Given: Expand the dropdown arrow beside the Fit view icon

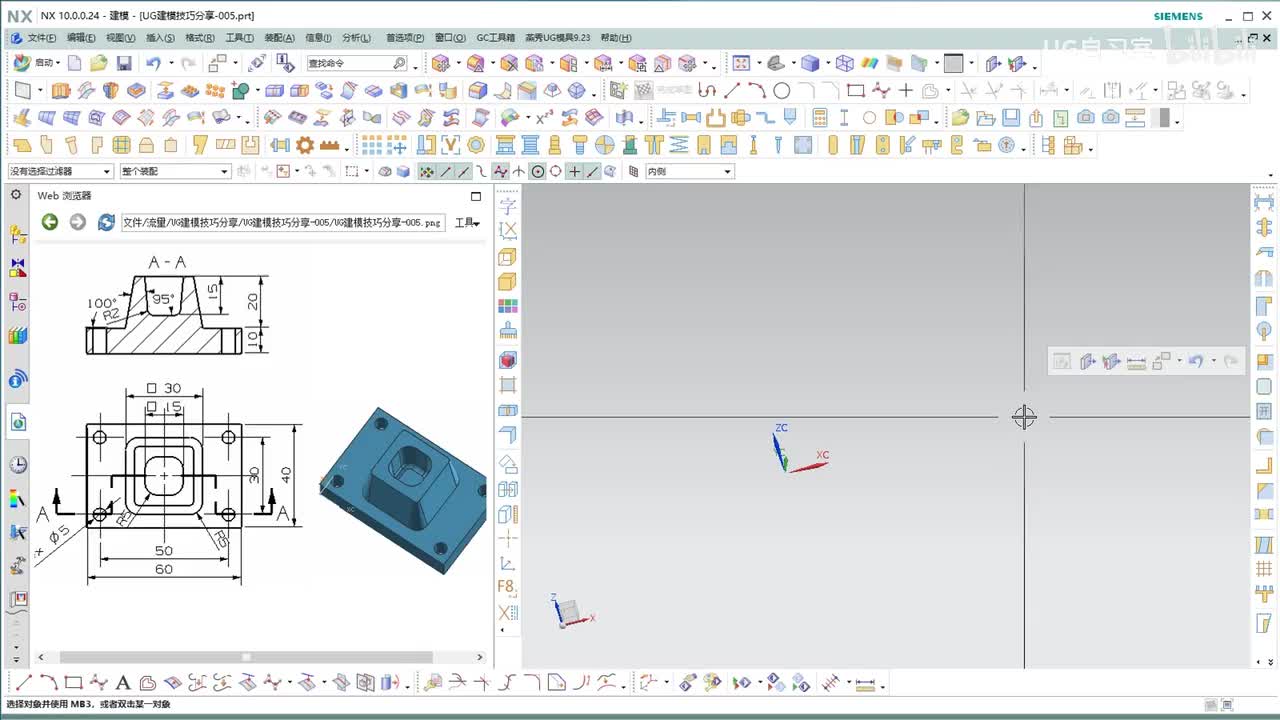Looking at the screenshot, I should (x=757, y=63).
